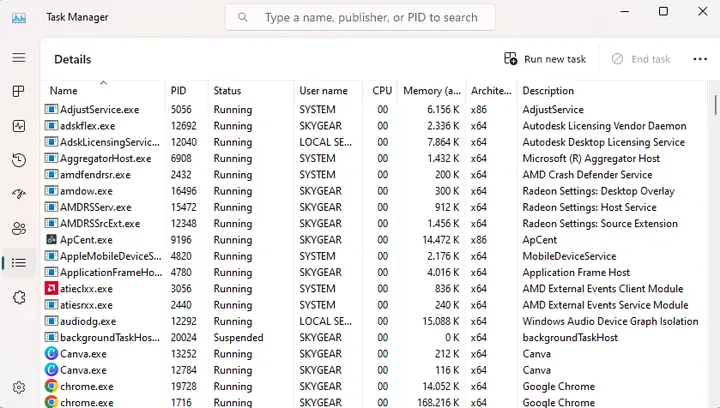Click the ApCent.exe process icon
This screenshot has width=720, height=408.
pyautogui.click(x=51, y=240)
